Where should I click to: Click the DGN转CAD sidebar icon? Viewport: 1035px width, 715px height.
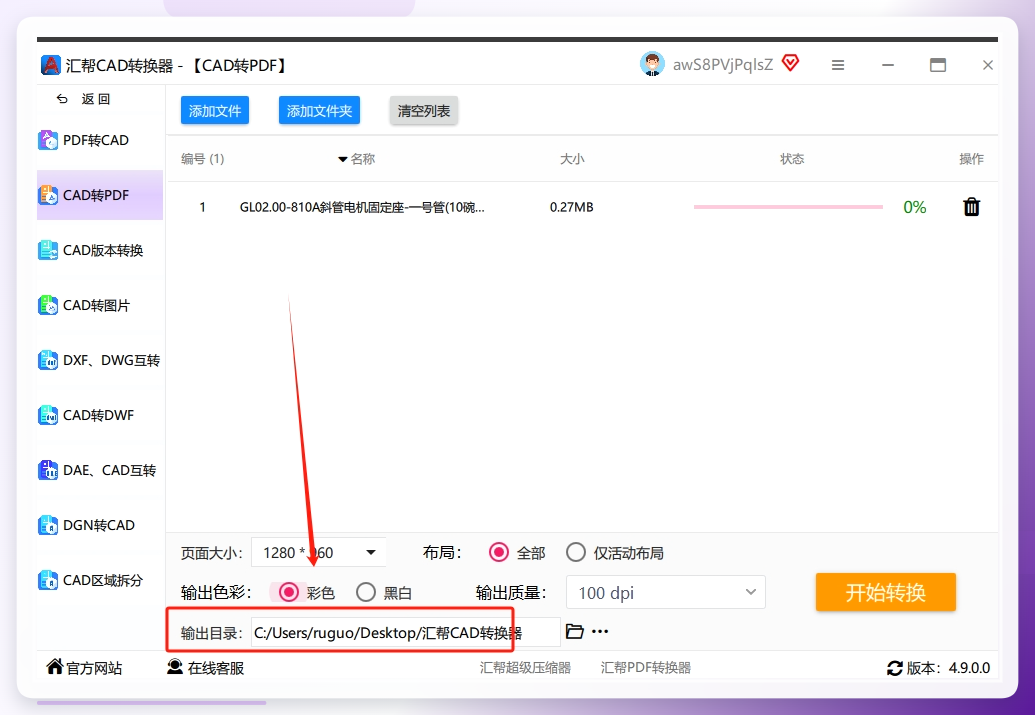(48, 525)
